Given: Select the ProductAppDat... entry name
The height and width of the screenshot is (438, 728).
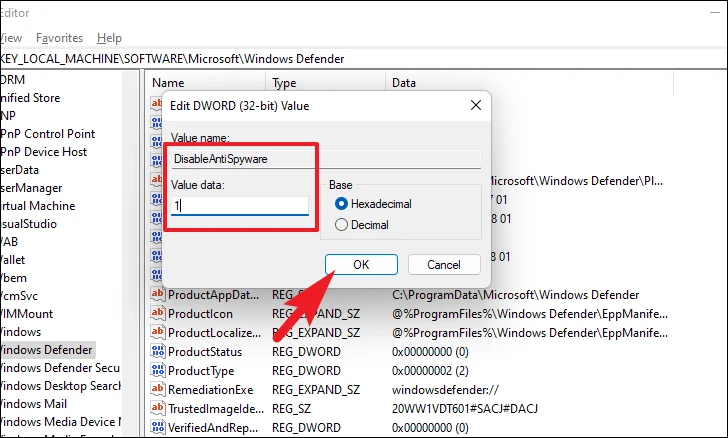Looking at the screenshot, I should 214,295.
